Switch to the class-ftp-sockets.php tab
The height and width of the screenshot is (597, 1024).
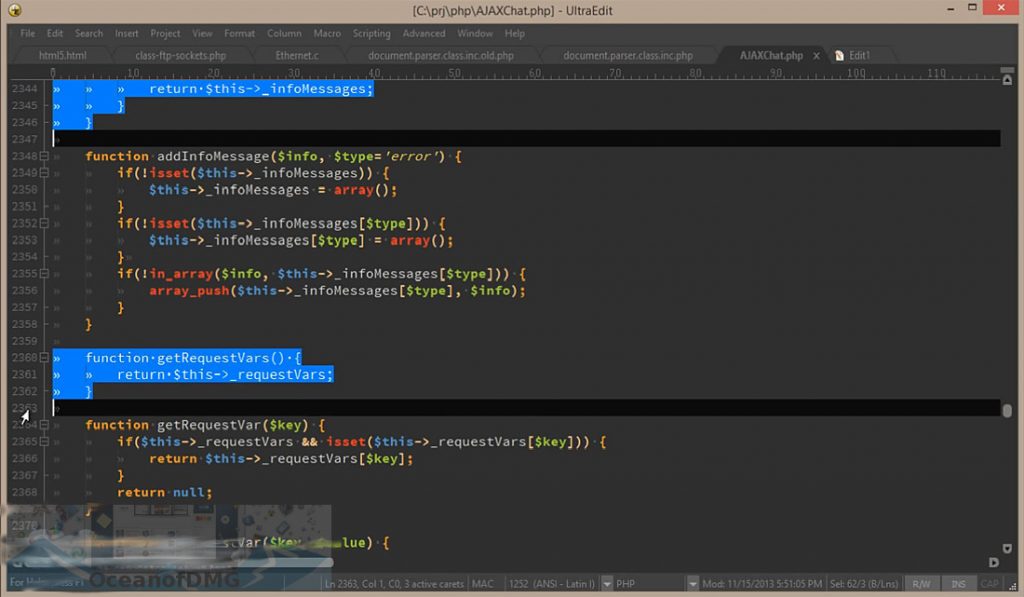pyautogui.click(x=181, y=56)
